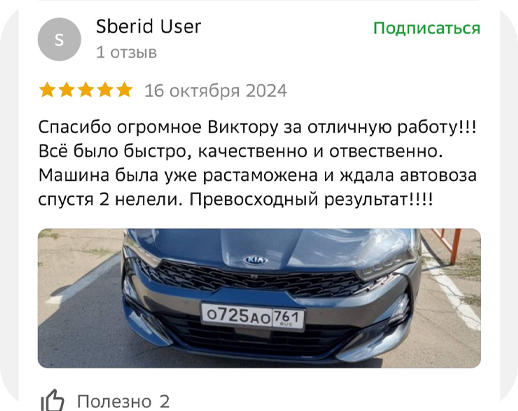This screenshot has width=518, height=411.
Task: Click the thumbs-up like icon
Action: point(52,400)
